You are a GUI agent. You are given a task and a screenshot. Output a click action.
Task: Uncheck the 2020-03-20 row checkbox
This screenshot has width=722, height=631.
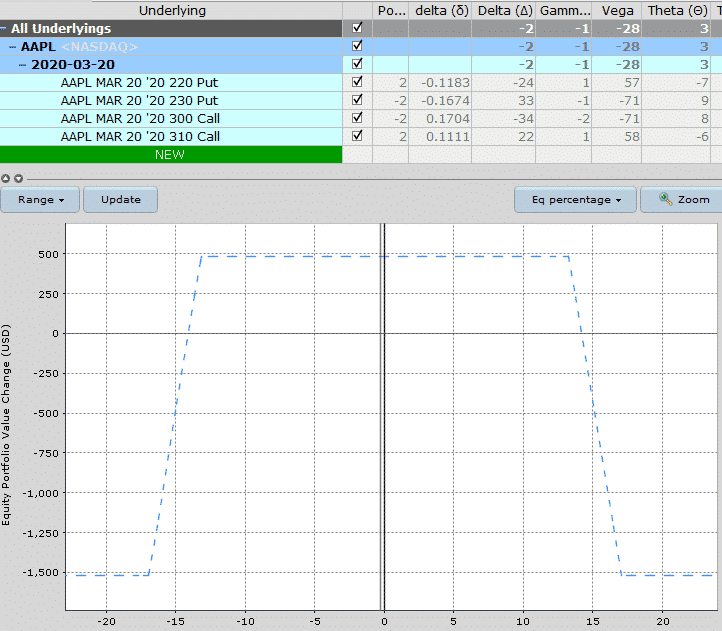coord(357,64)
